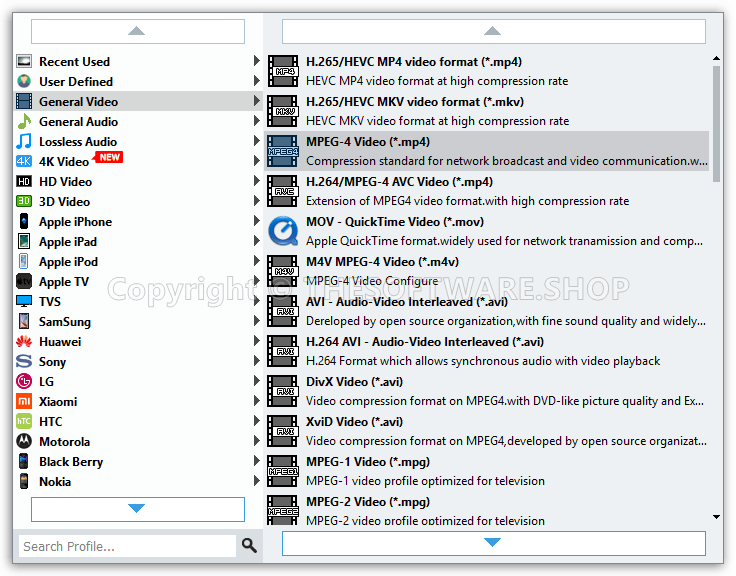Click the Search Profile input field
Viewport: 736px width, 576px height.
(x=127, y=546)
